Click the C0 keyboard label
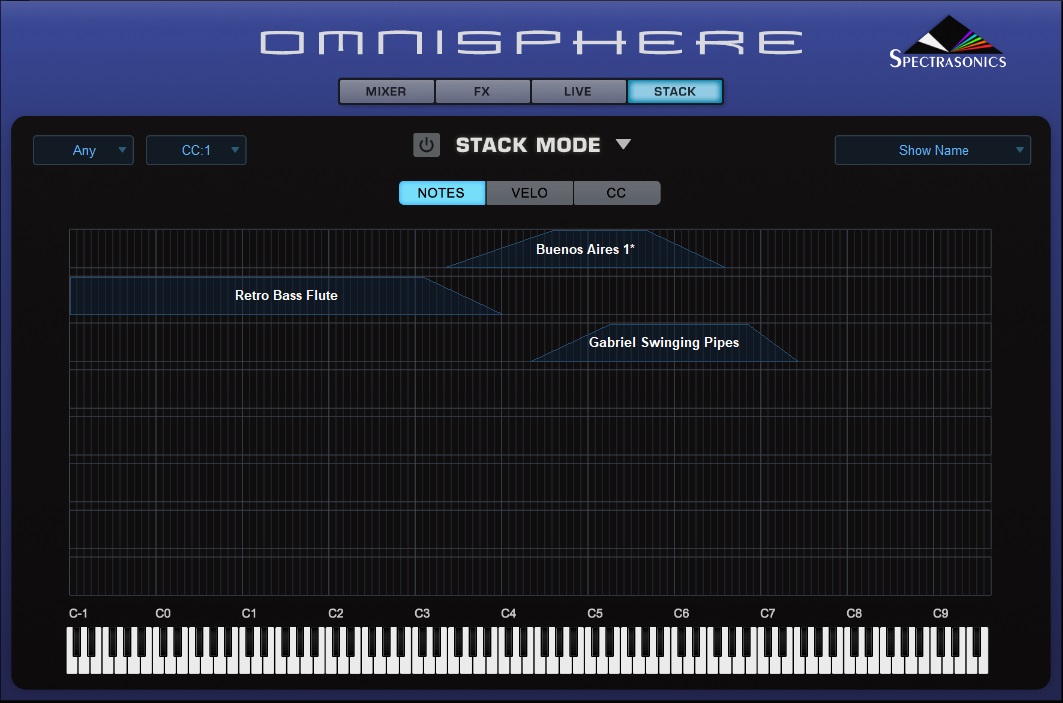 tap(163, 614)
